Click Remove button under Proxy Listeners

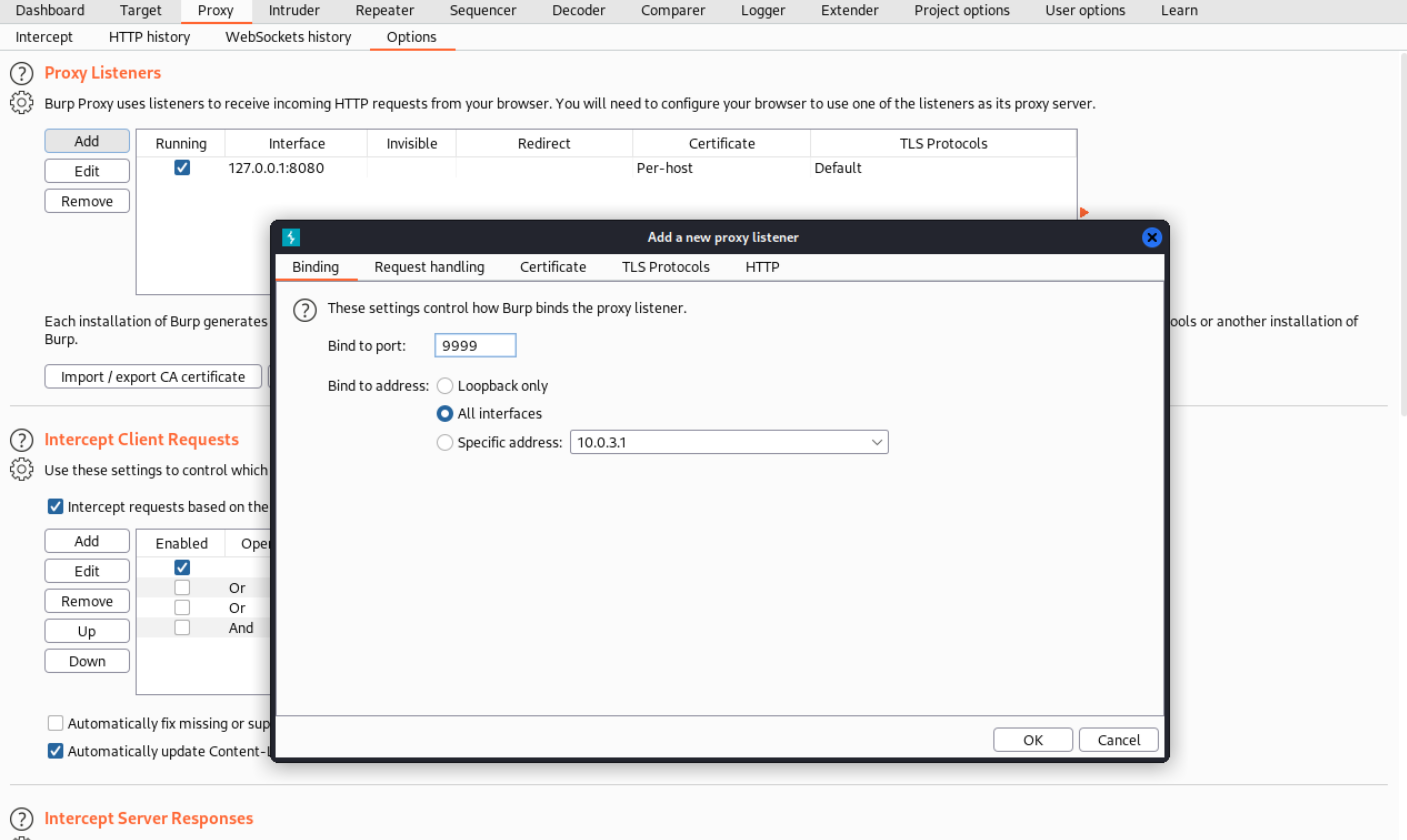[x=87, y=201]
